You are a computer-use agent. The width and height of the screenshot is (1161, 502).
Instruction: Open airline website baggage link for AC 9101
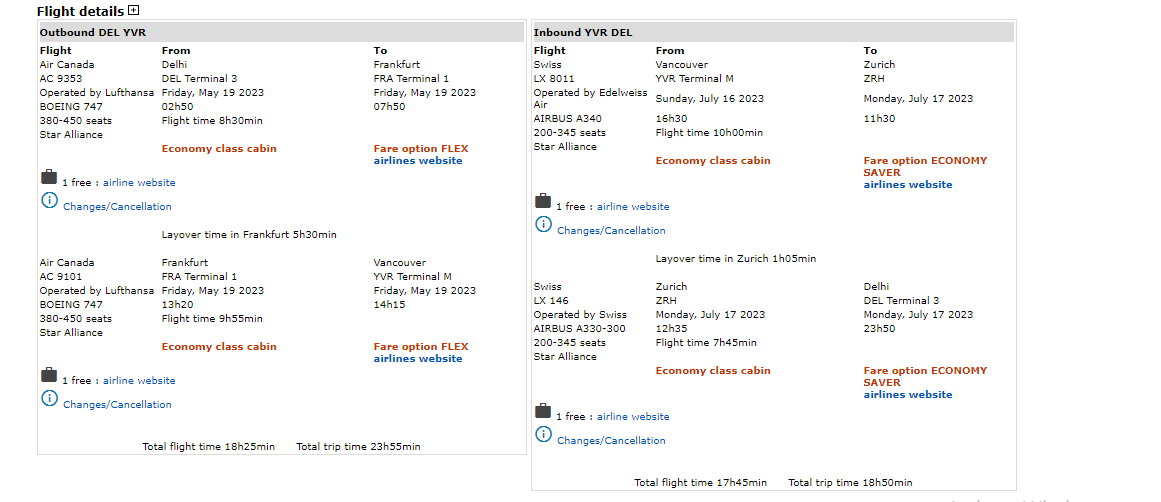point(139,381)
